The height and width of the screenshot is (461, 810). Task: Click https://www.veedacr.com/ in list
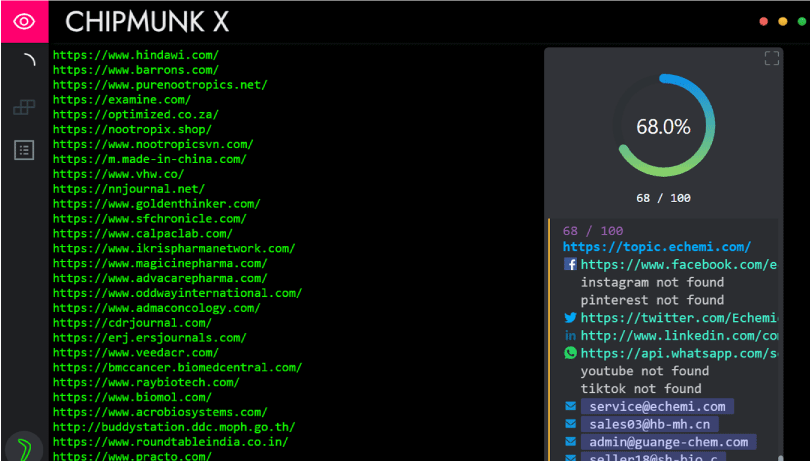coord(136,353)
